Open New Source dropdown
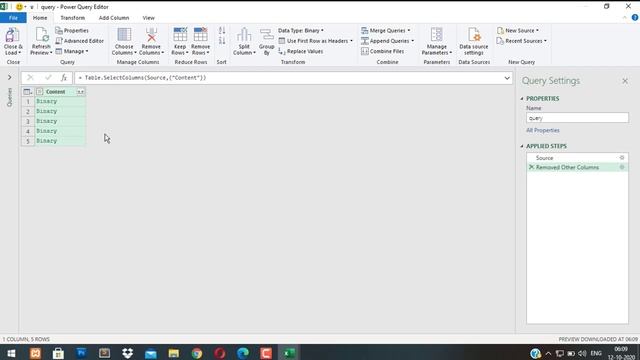The image size is (640, 360). 518,31
